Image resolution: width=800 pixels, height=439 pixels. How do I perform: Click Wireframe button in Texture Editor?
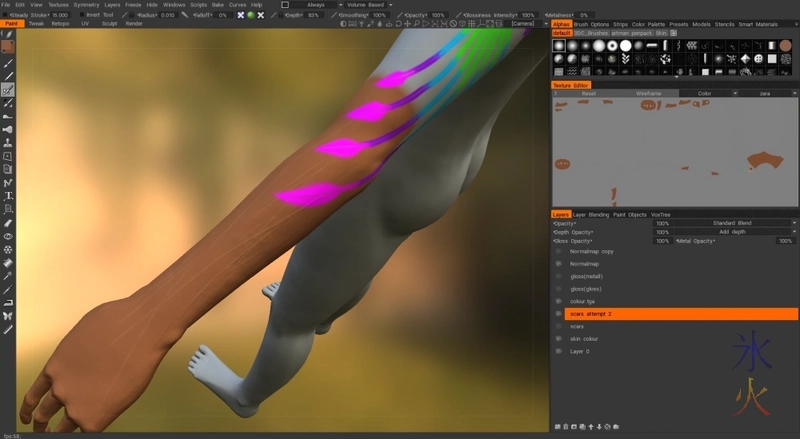pyautogui.click(x=649, y=93)
